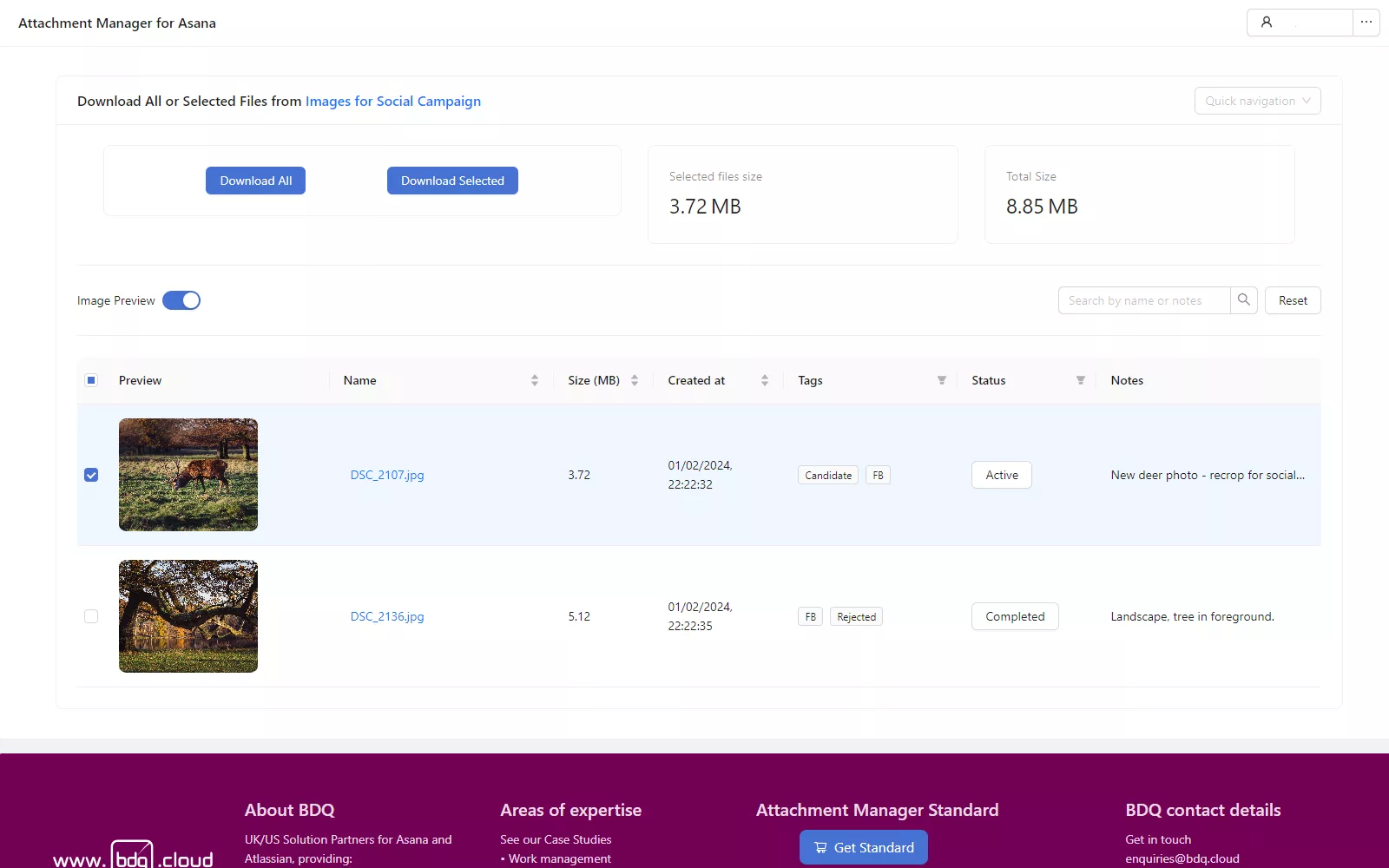Sort by Size (MB) column arrows
The height and width of the screenshot is (868, 1389).
coord(635,380)
